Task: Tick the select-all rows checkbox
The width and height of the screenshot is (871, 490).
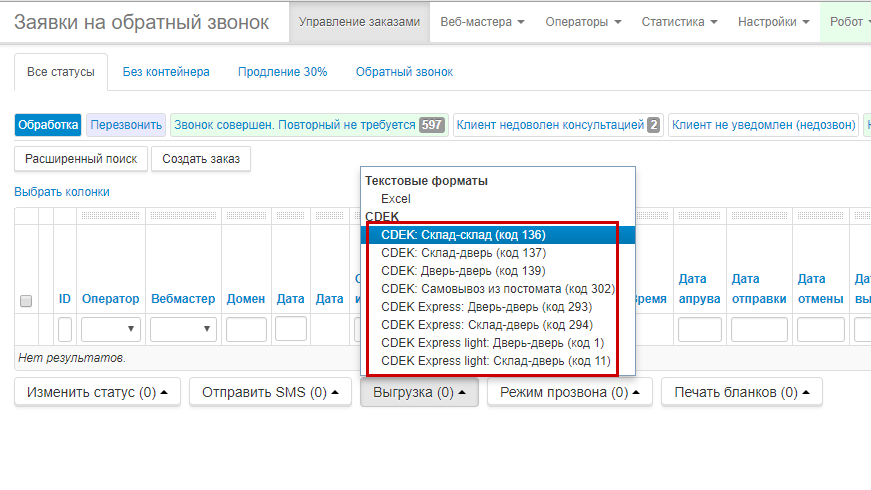Action: click(x=26, y=301)
